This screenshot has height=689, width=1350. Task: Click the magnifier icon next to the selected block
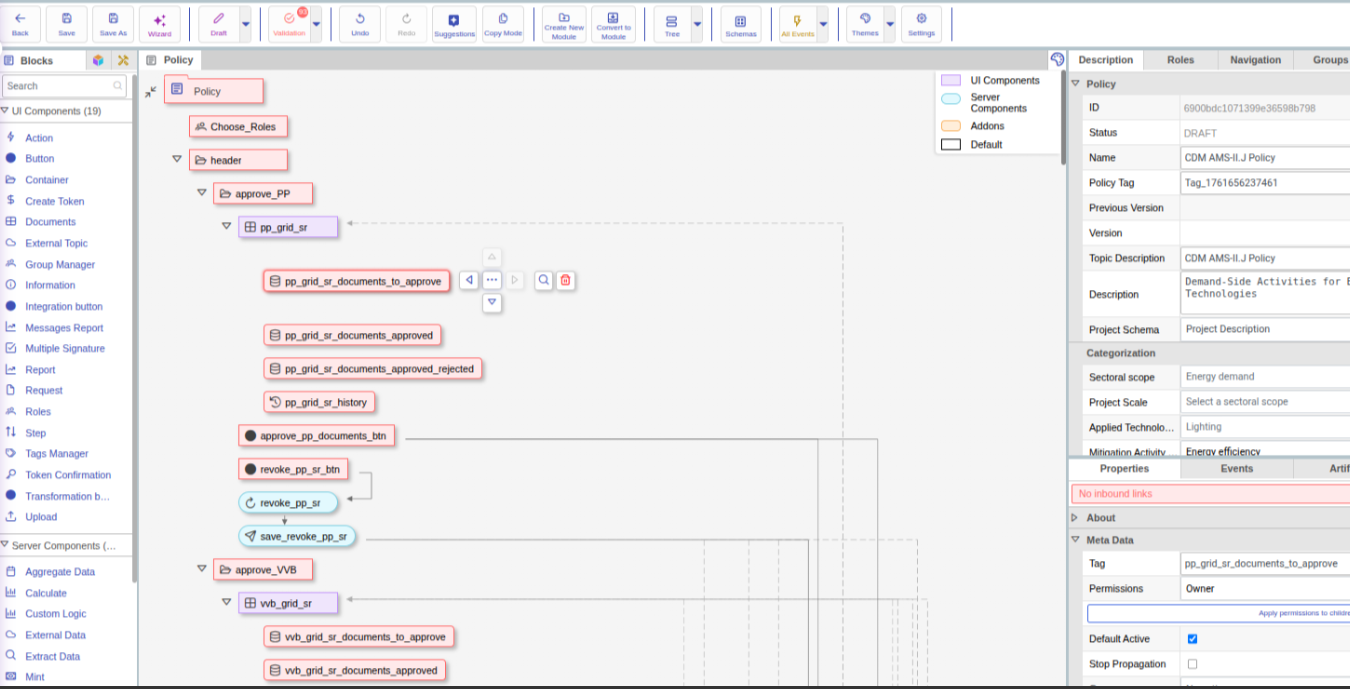543,281
